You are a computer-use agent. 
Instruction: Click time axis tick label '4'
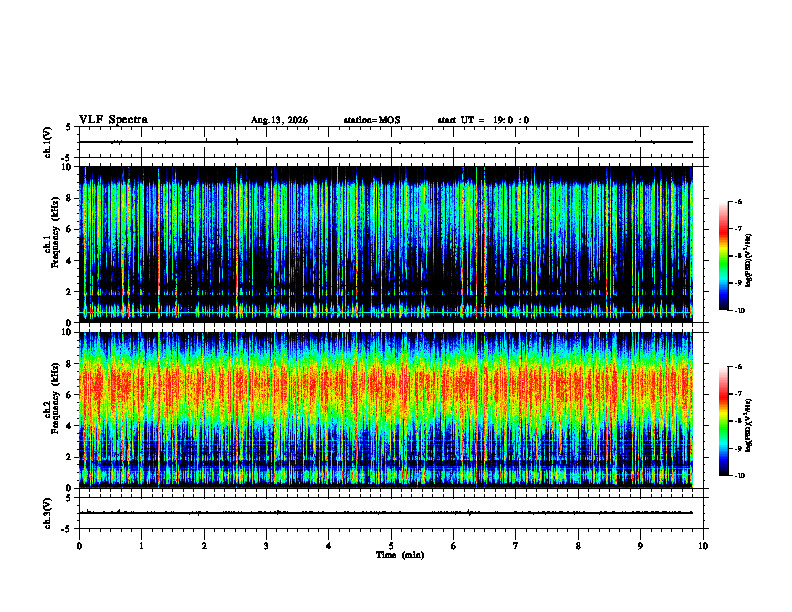pyautogui.click(x=329, y=546)
